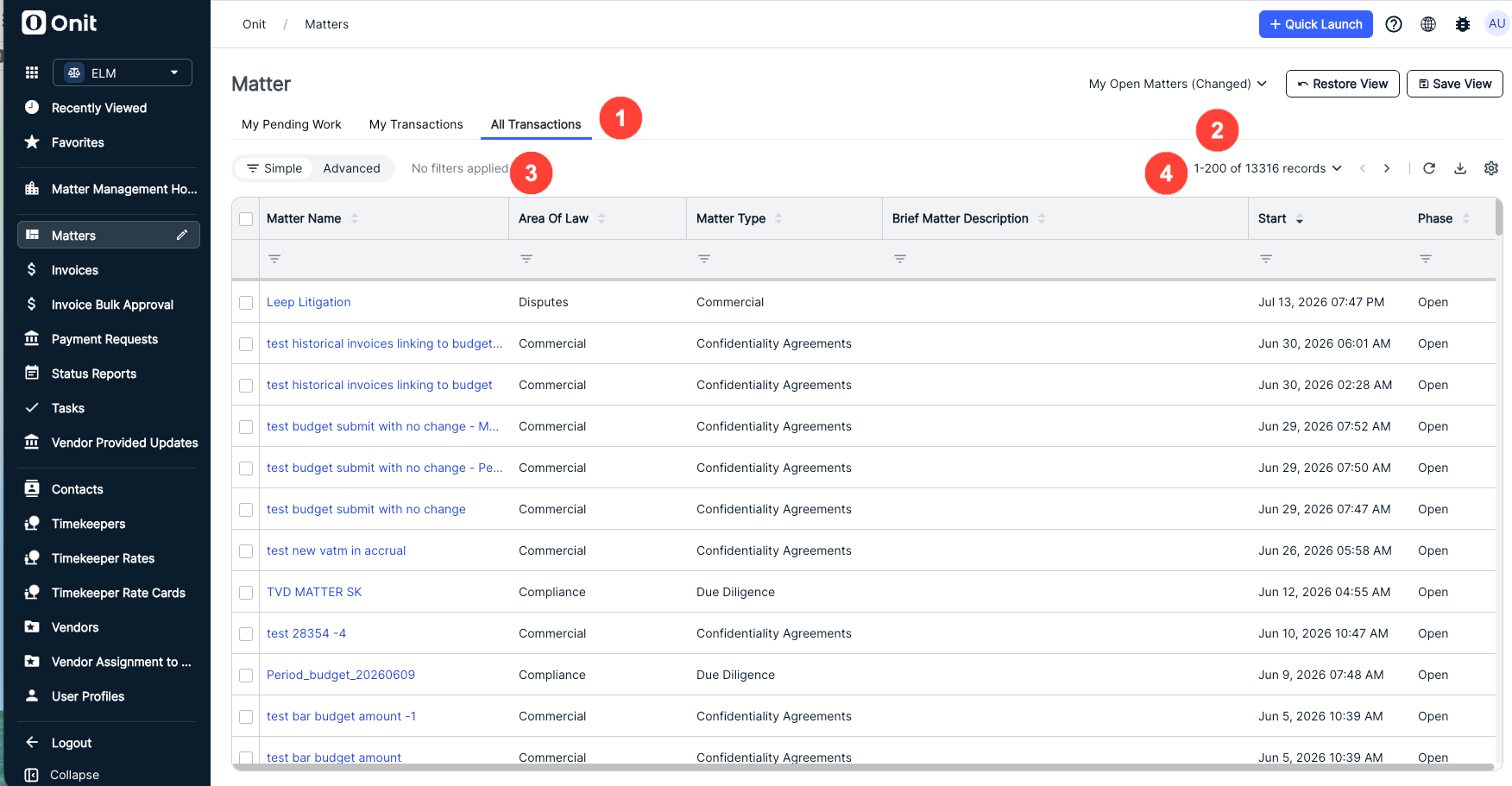The image size is (1512, 786).
Task: Go to the next page of records
Action: coord(1387,168)
